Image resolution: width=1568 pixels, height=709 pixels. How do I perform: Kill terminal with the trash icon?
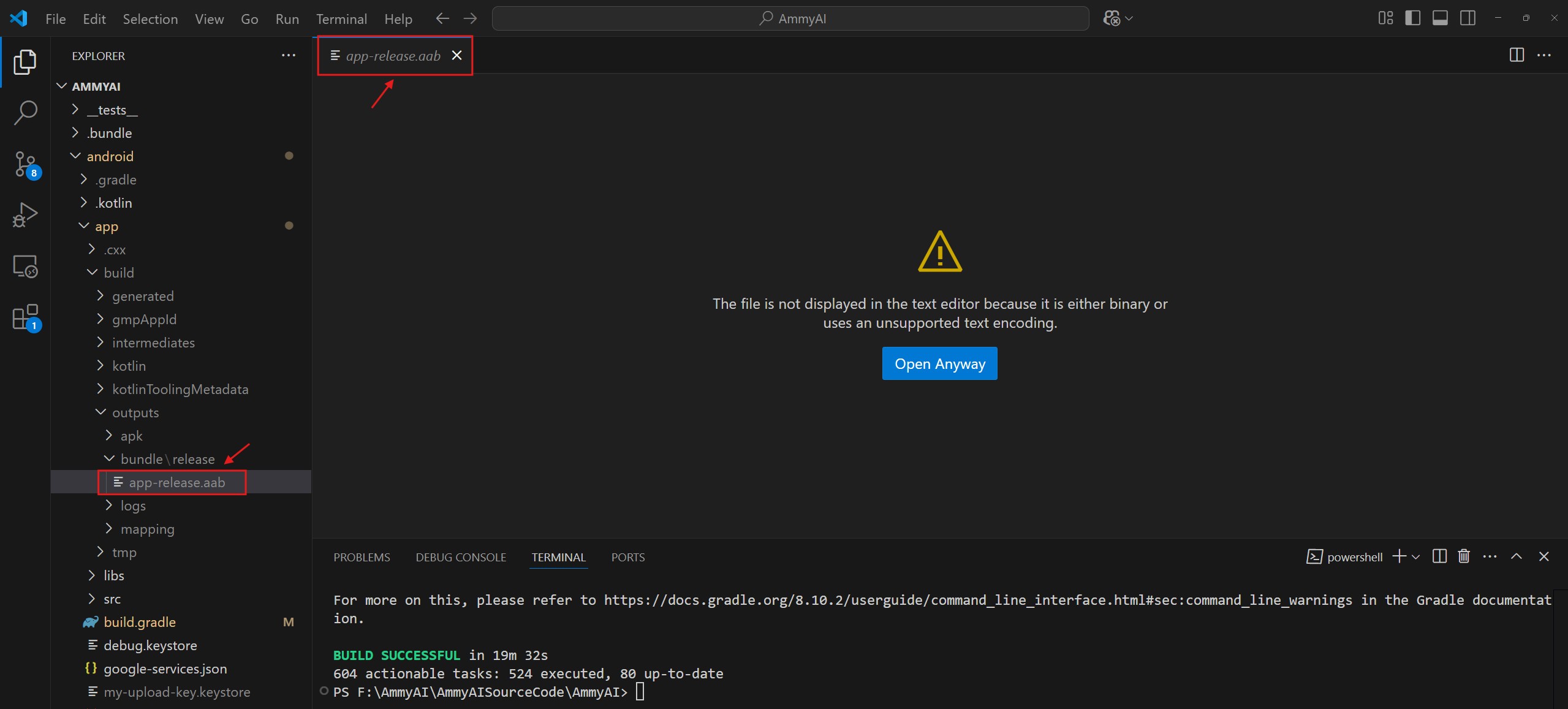click(1464, 556)
